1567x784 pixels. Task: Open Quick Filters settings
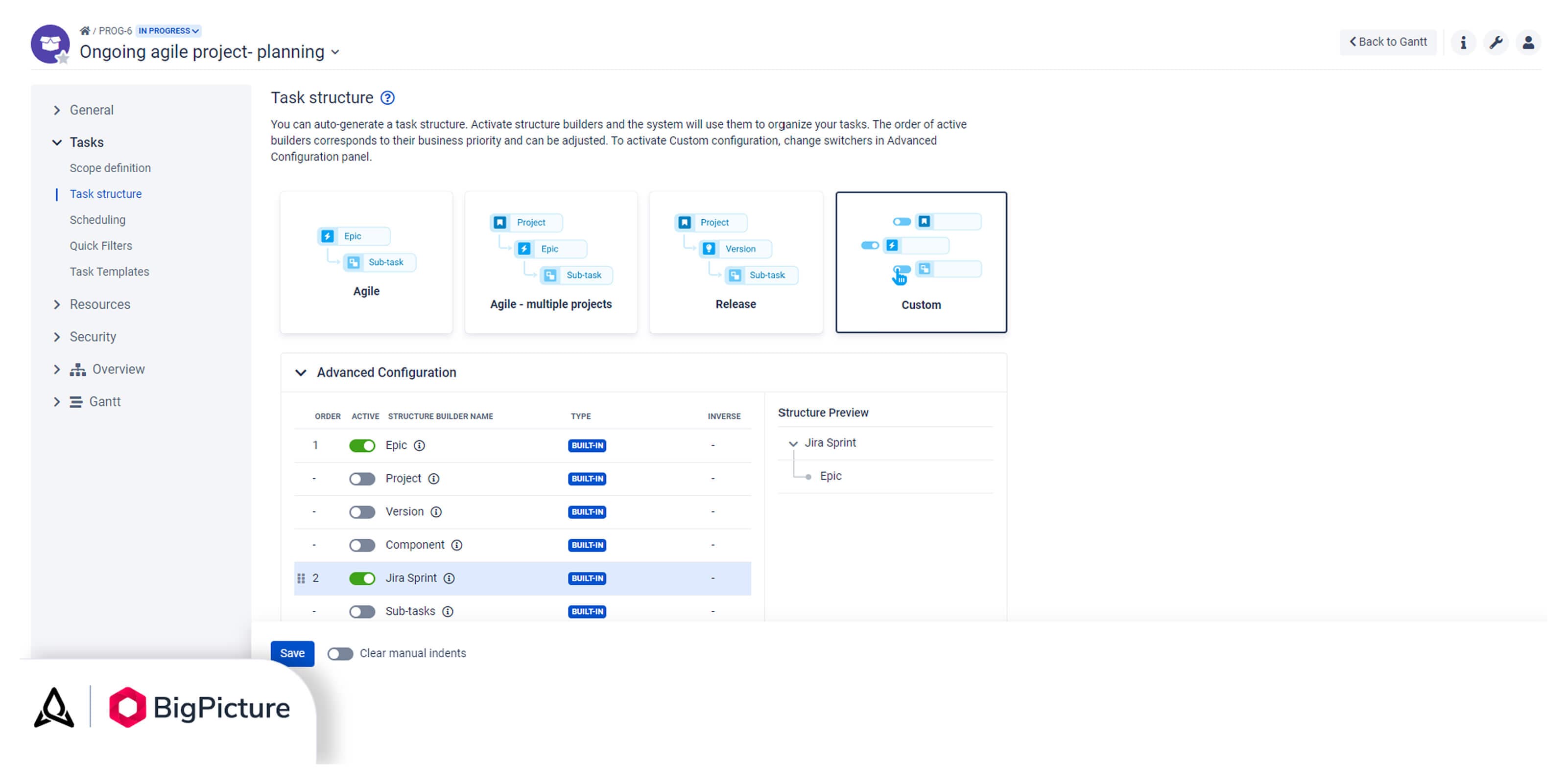click(x=100, y=246)
